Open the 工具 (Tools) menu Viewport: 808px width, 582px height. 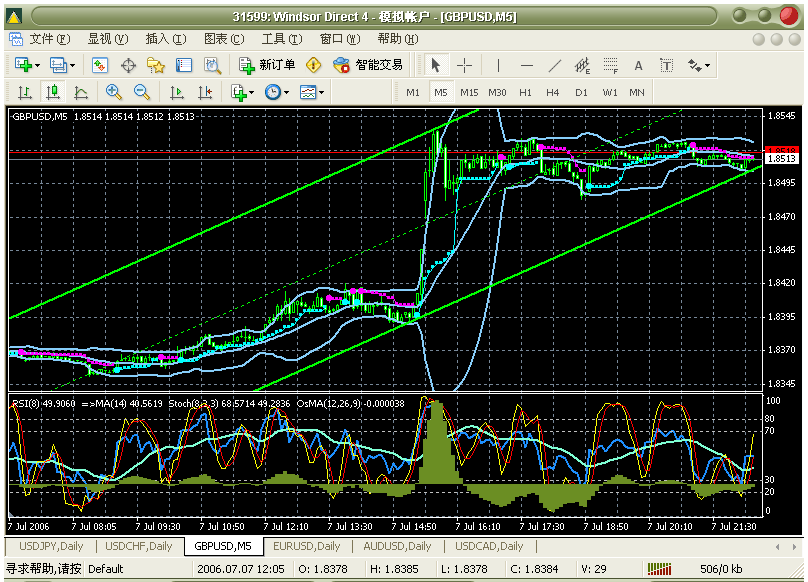point(281,39)
